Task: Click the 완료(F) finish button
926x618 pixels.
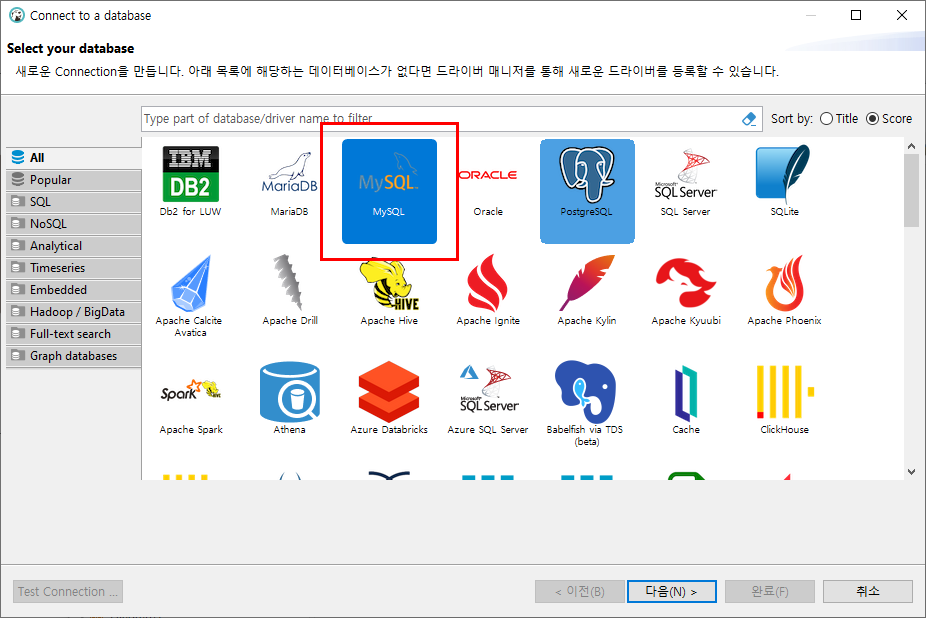Action: [x=770, y=591]
